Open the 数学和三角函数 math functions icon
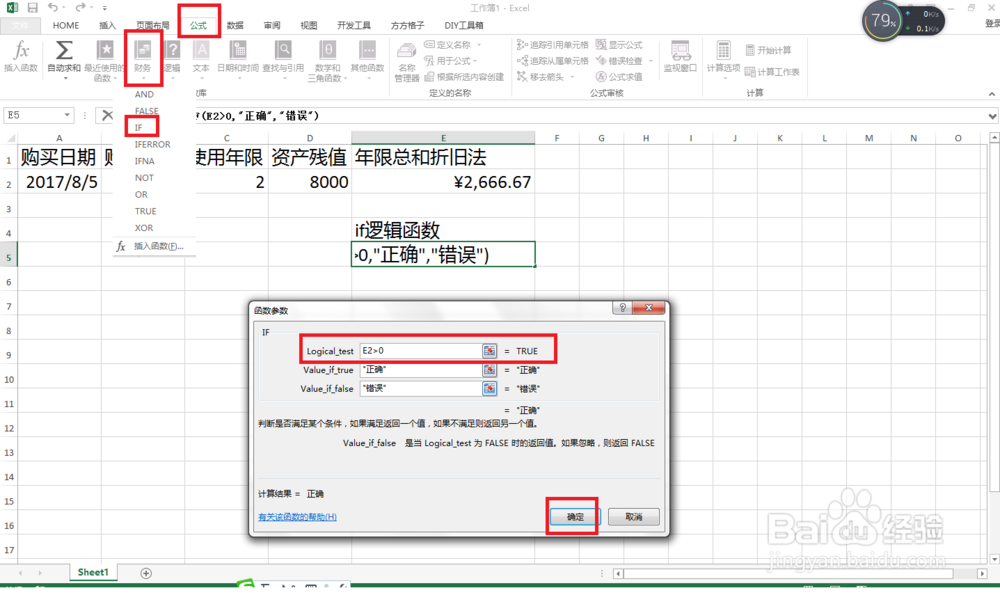Image resolution: width=1000 pixels, height=595 pixels. pyautogui.click(x=327, y=50)
